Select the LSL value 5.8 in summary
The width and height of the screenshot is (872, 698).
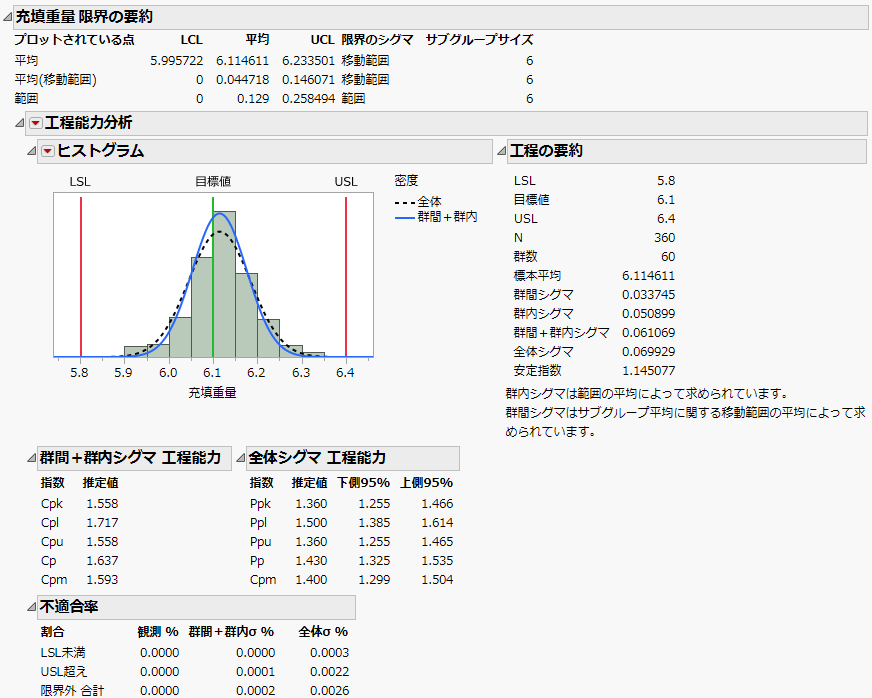666,181
